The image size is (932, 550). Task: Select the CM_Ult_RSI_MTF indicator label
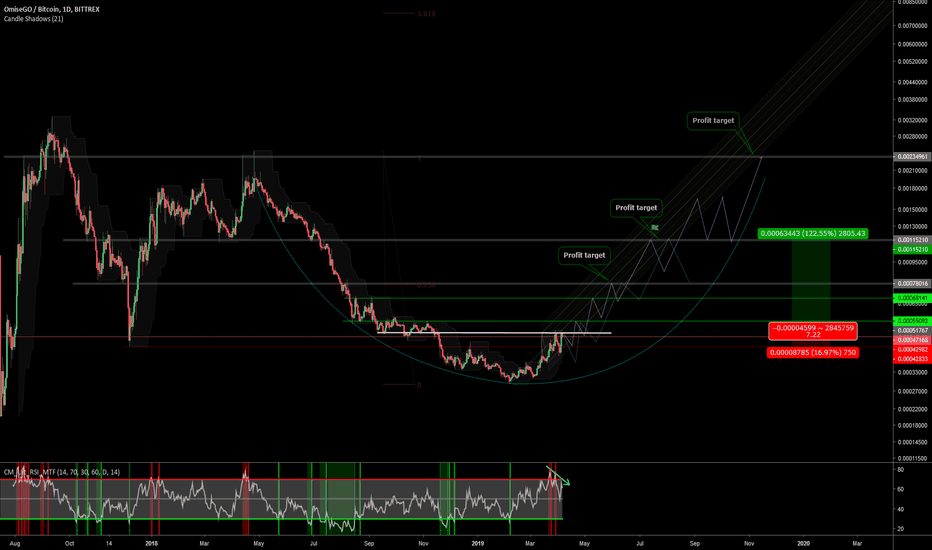coord(62,472)
